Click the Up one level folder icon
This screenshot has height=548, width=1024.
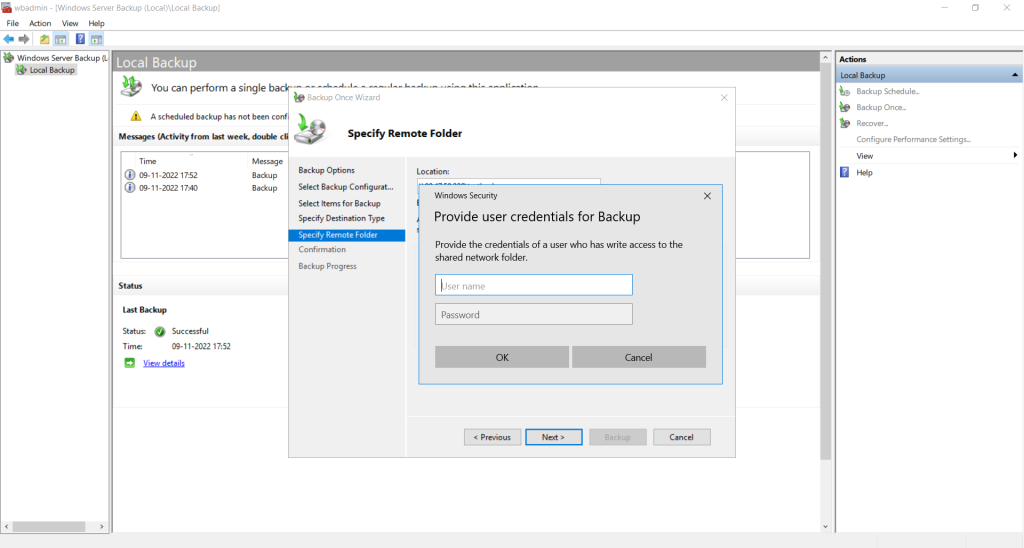click(44, 39)
